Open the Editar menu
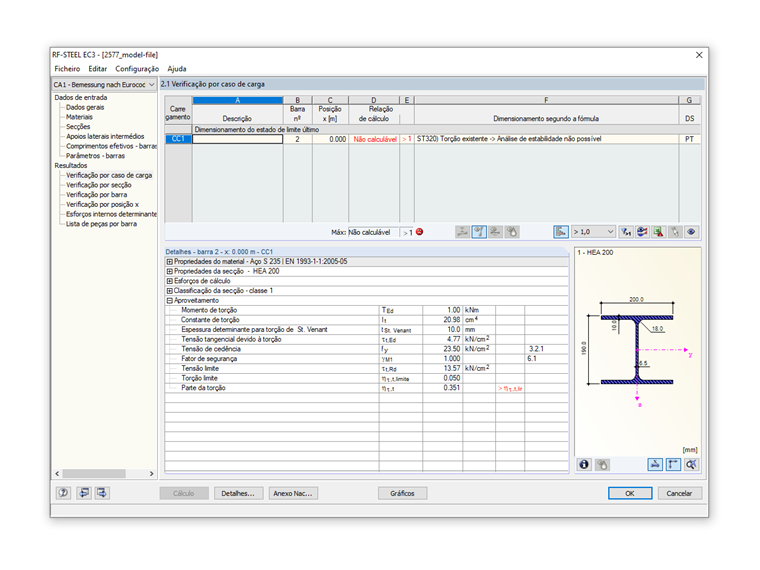The height and width of the screenshot is (570, 760). (97, 69)
